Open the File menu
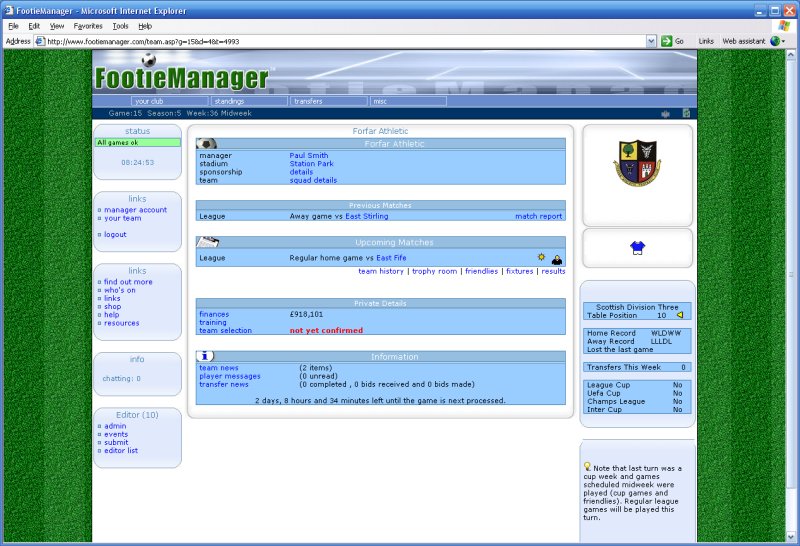The height and width of the screenshot is (546, 800). 13,26
